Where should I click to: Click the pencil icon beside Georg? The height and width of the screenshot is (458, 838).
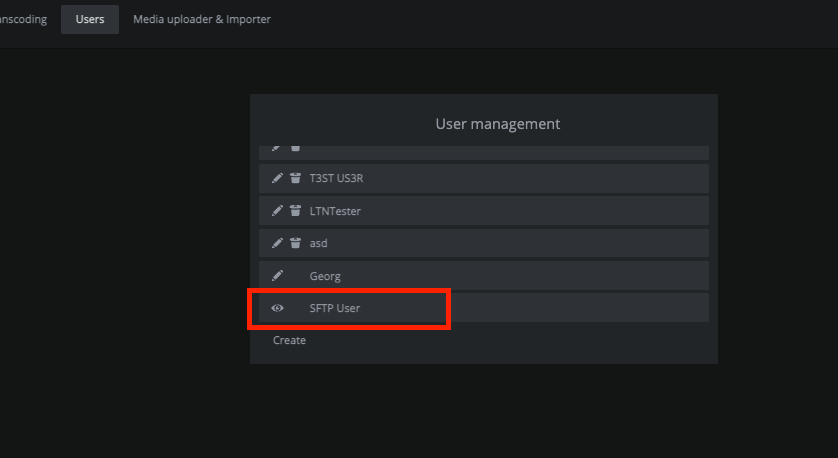pos(278,276)
